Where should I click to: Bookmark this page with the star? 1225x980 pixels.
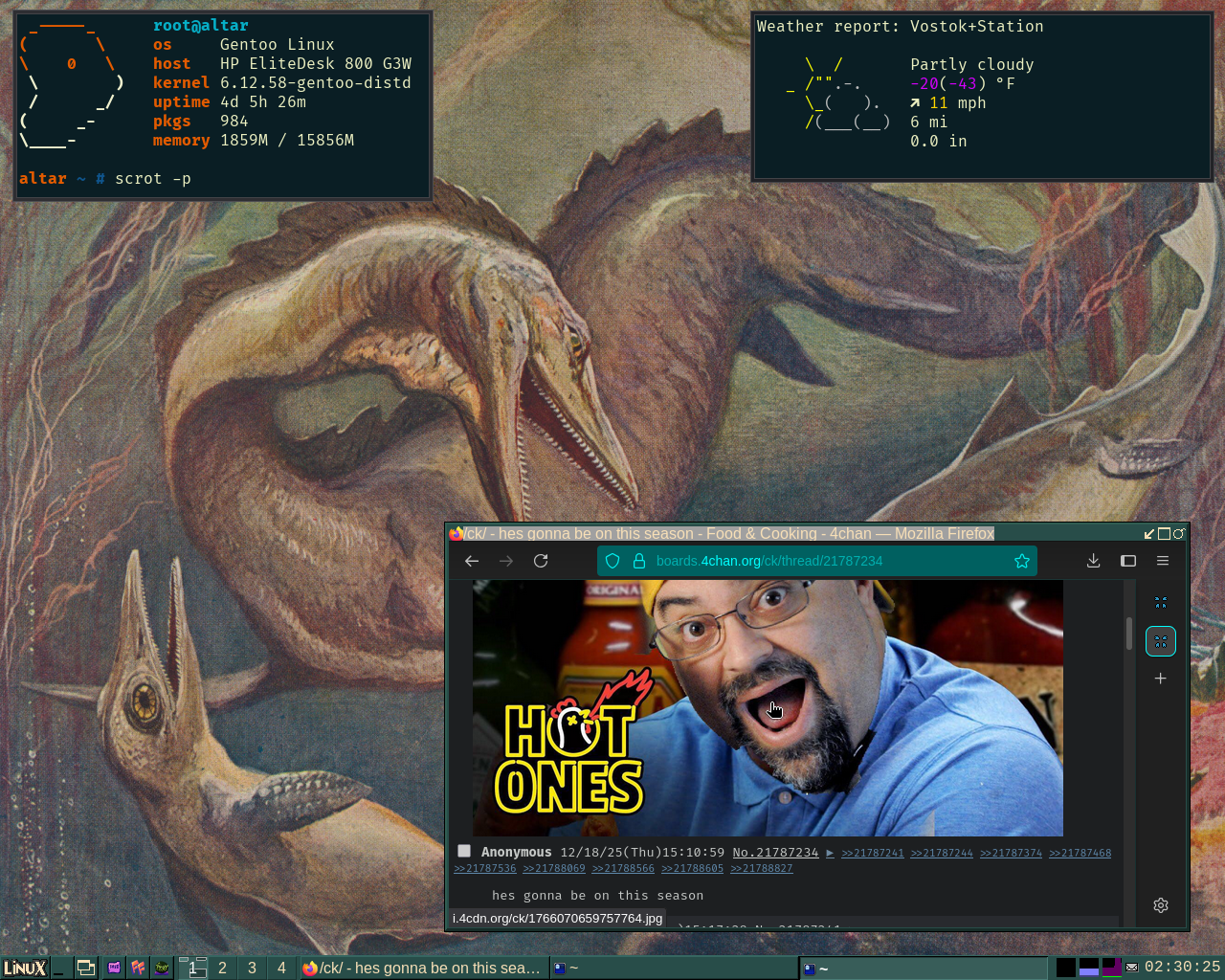(x=1022, y=561)
